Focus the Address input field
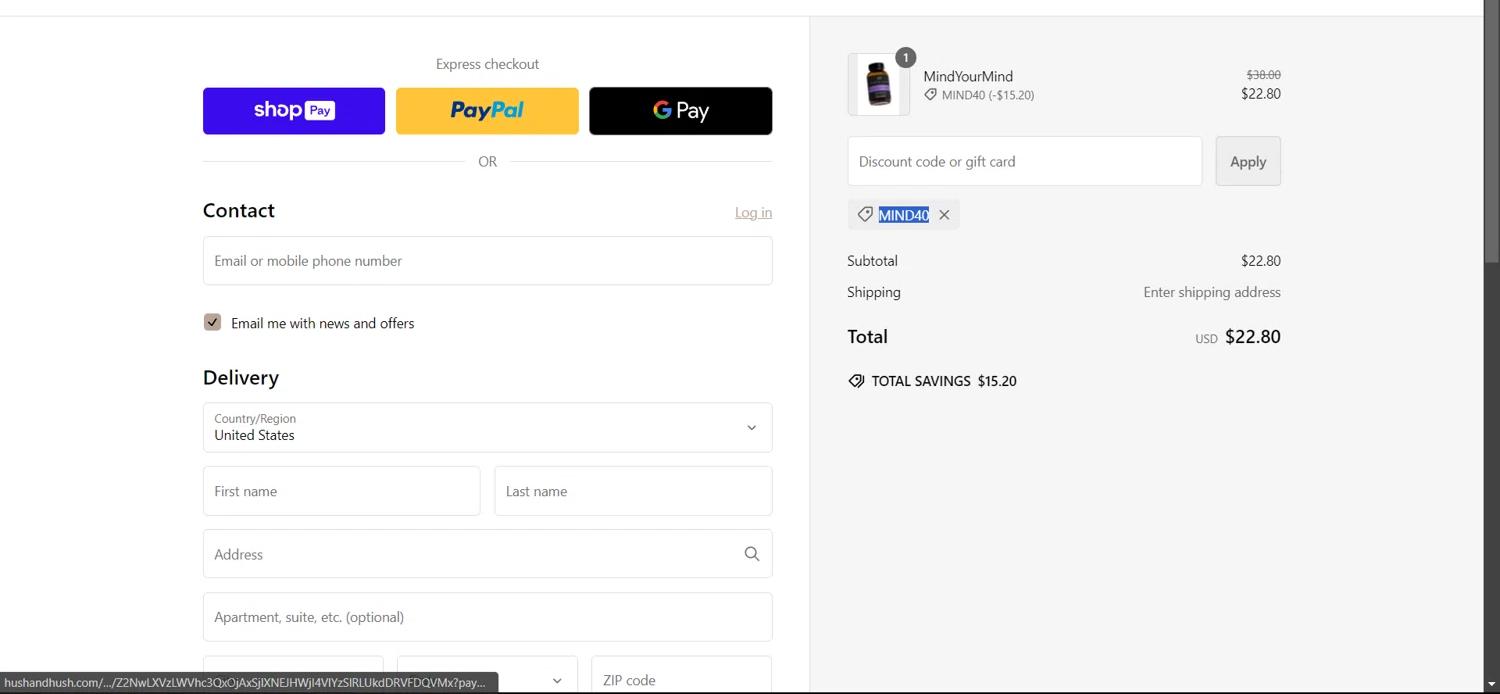1500x694 pixels. coord(487,554)
